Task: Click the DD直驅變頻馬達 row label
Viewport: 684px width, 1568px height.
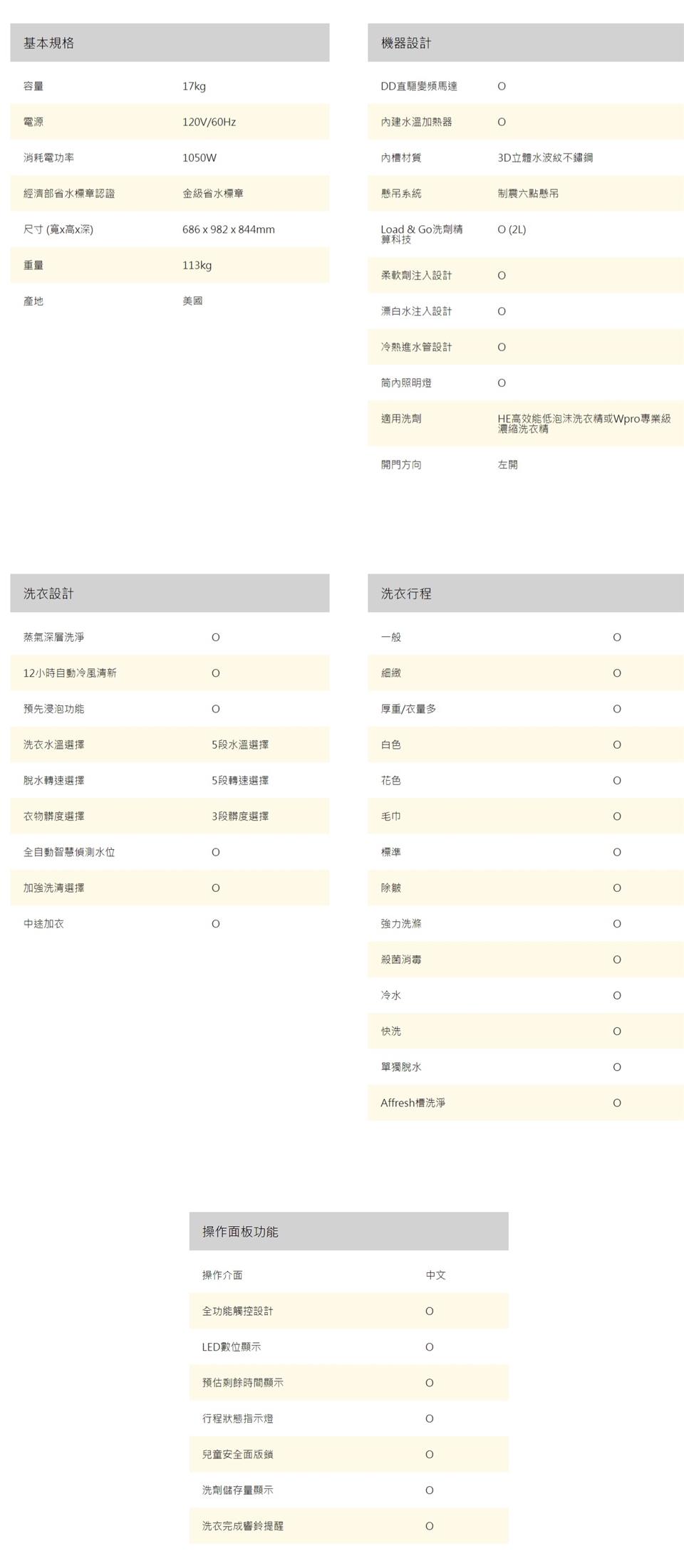Action: point(419,86)
